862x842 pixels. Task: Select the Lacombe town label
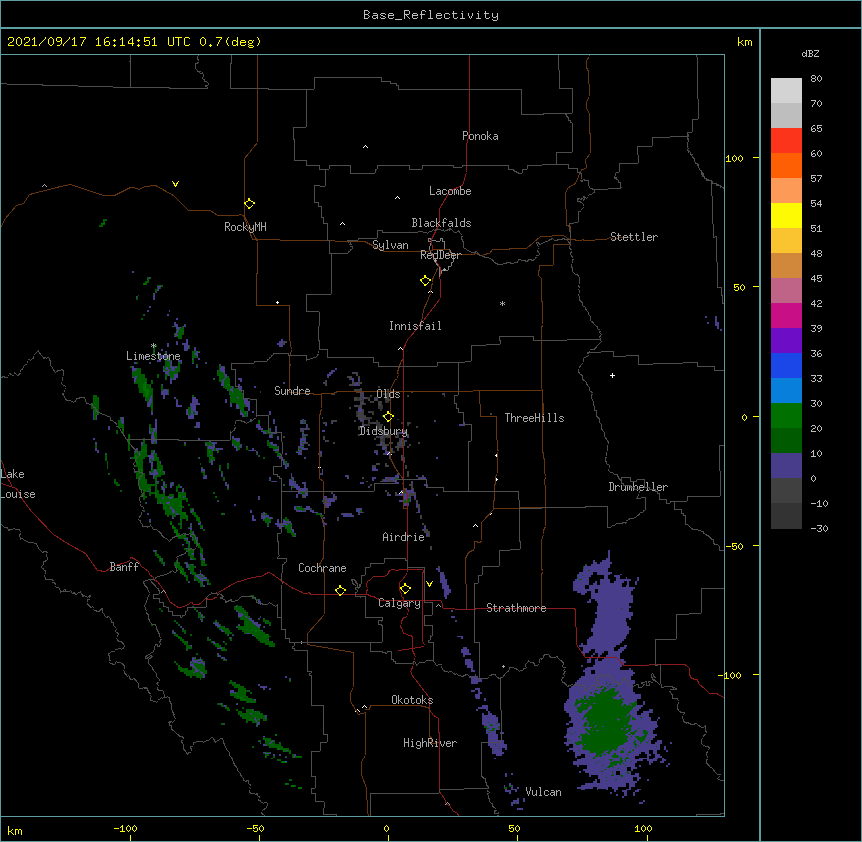(450, 191)
